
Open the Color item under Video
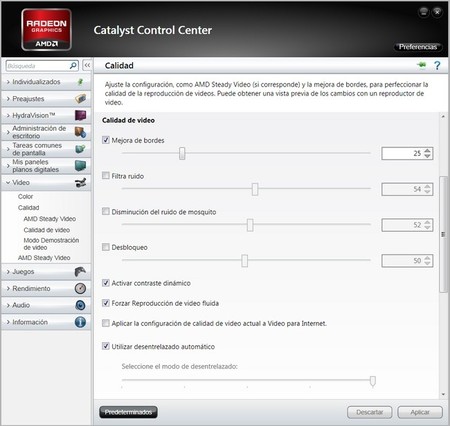click(x=25, y=196)
